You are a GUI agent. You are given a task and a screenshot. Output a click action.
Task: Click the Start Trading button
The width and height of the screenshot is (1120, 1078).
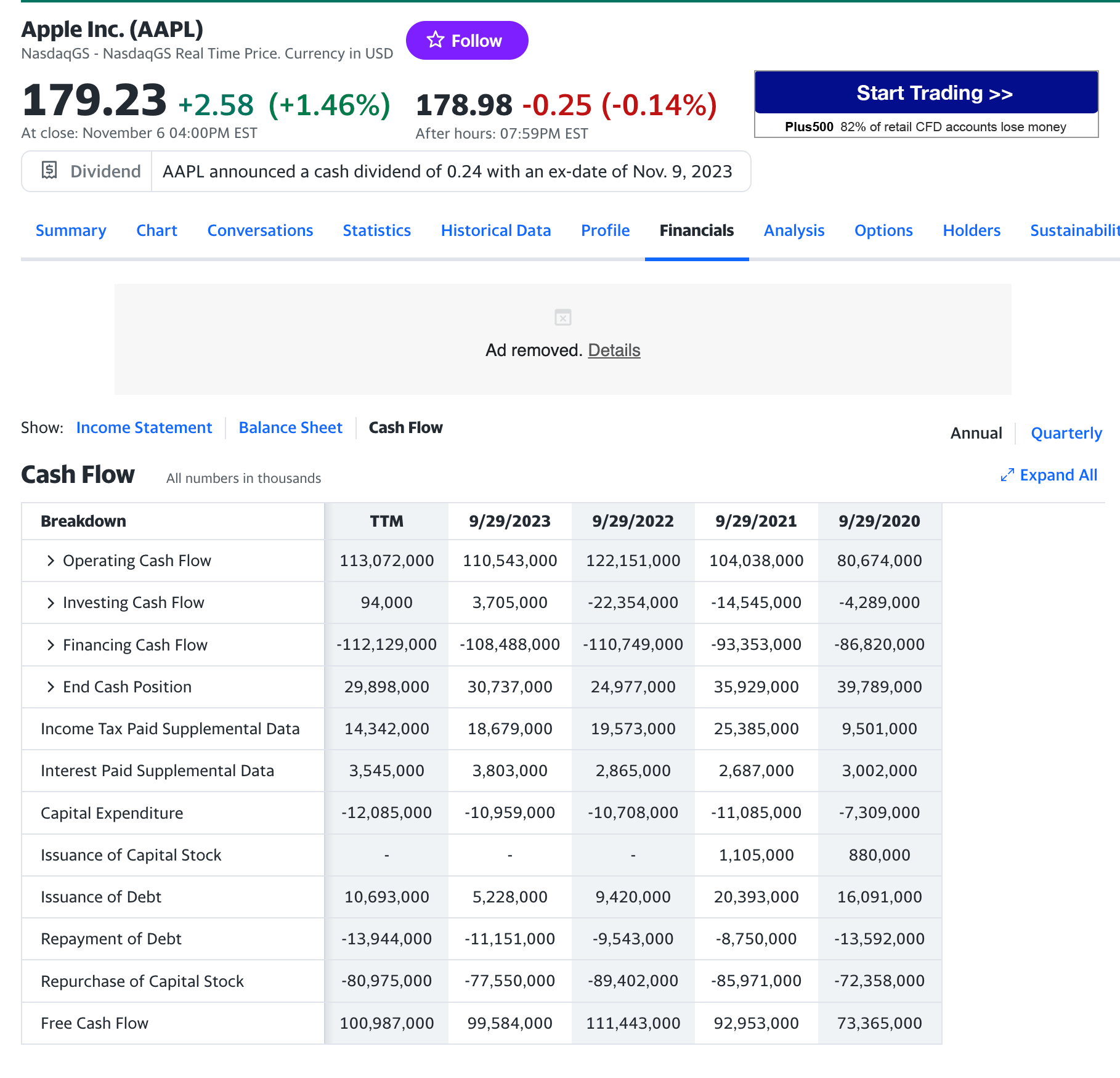tap(934, 92)
